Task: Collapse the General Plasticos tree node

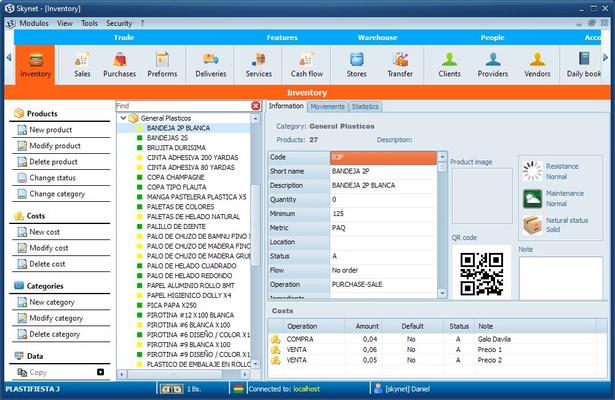Action: point(123,118)
